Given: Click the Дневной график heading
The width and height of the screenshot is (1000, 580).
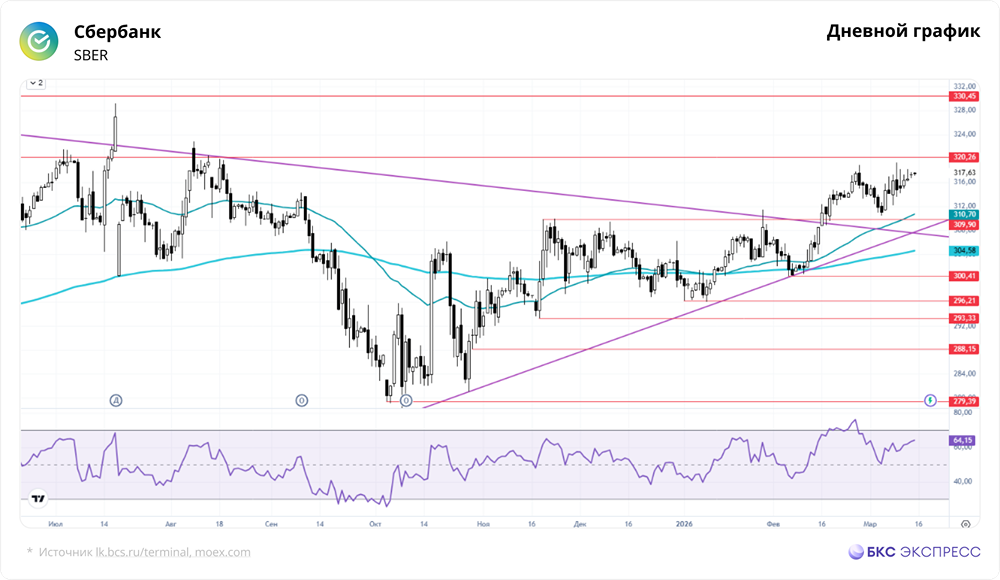Looking at the screenshot, I should coord(903,31).
